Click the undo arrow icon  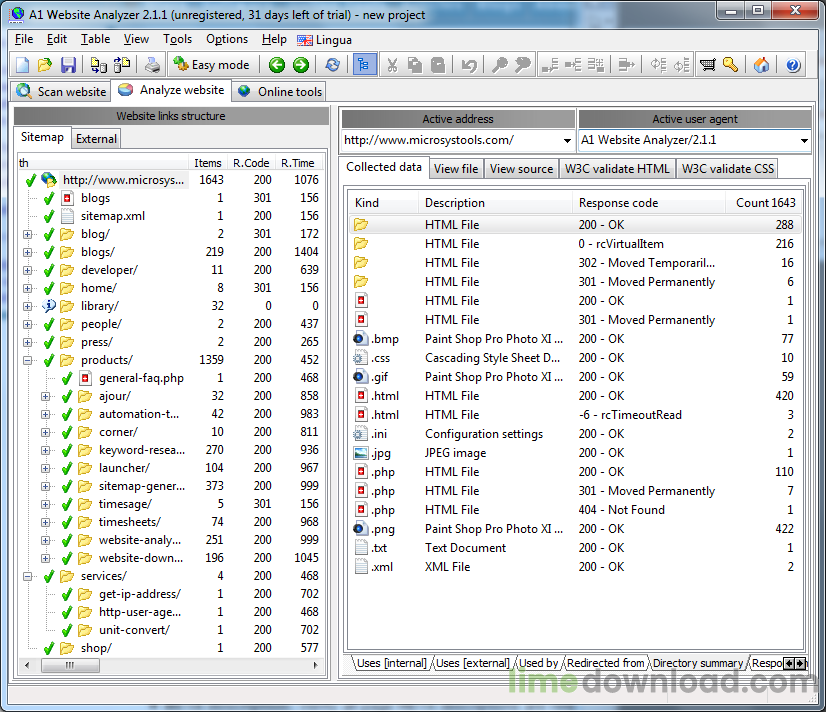click(469, 65)
